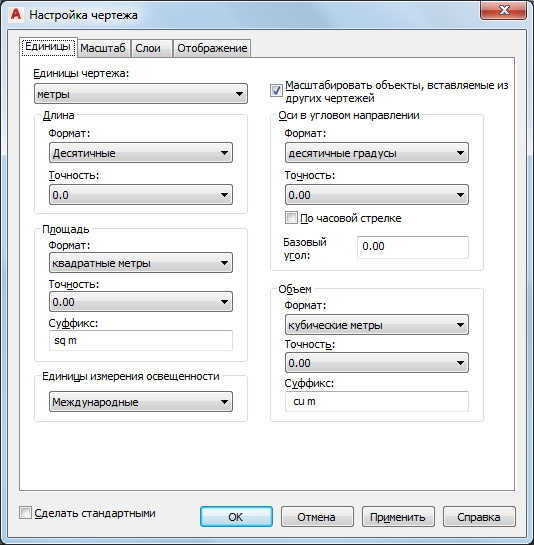Expand the Длина format dropdown Десятичные
The image size is (534, 545).
(x=141, y=153)
